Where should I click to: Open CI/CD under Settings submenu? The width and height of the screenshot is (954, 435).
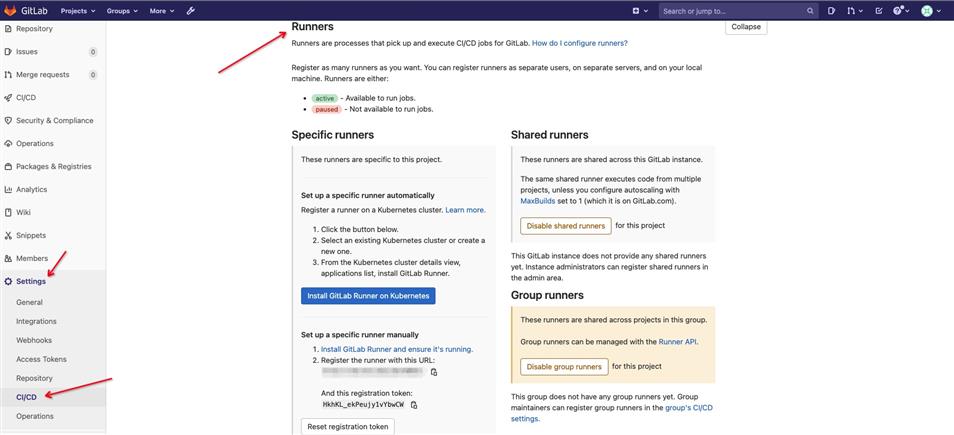(x=26, y=397)
